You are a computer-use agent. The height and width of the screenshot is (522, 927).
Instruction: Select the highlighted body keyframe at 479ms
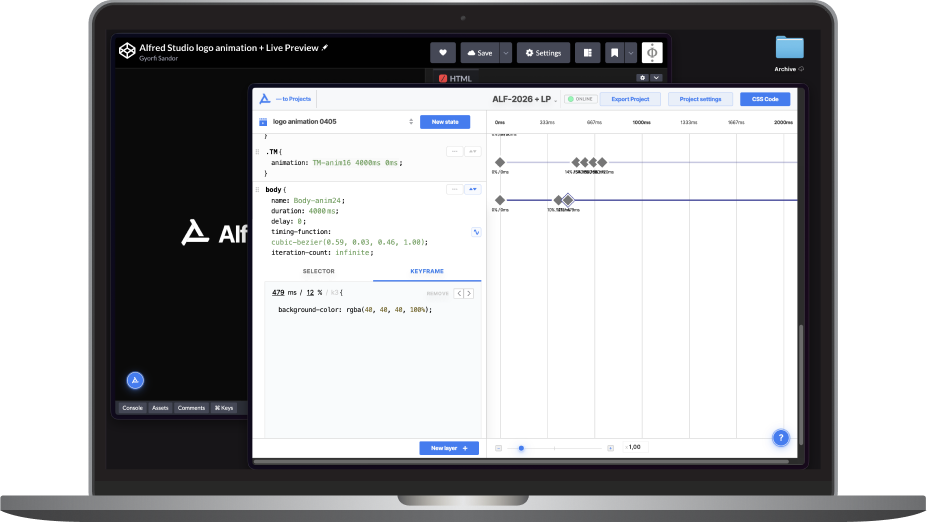click(x=568, y=200)
